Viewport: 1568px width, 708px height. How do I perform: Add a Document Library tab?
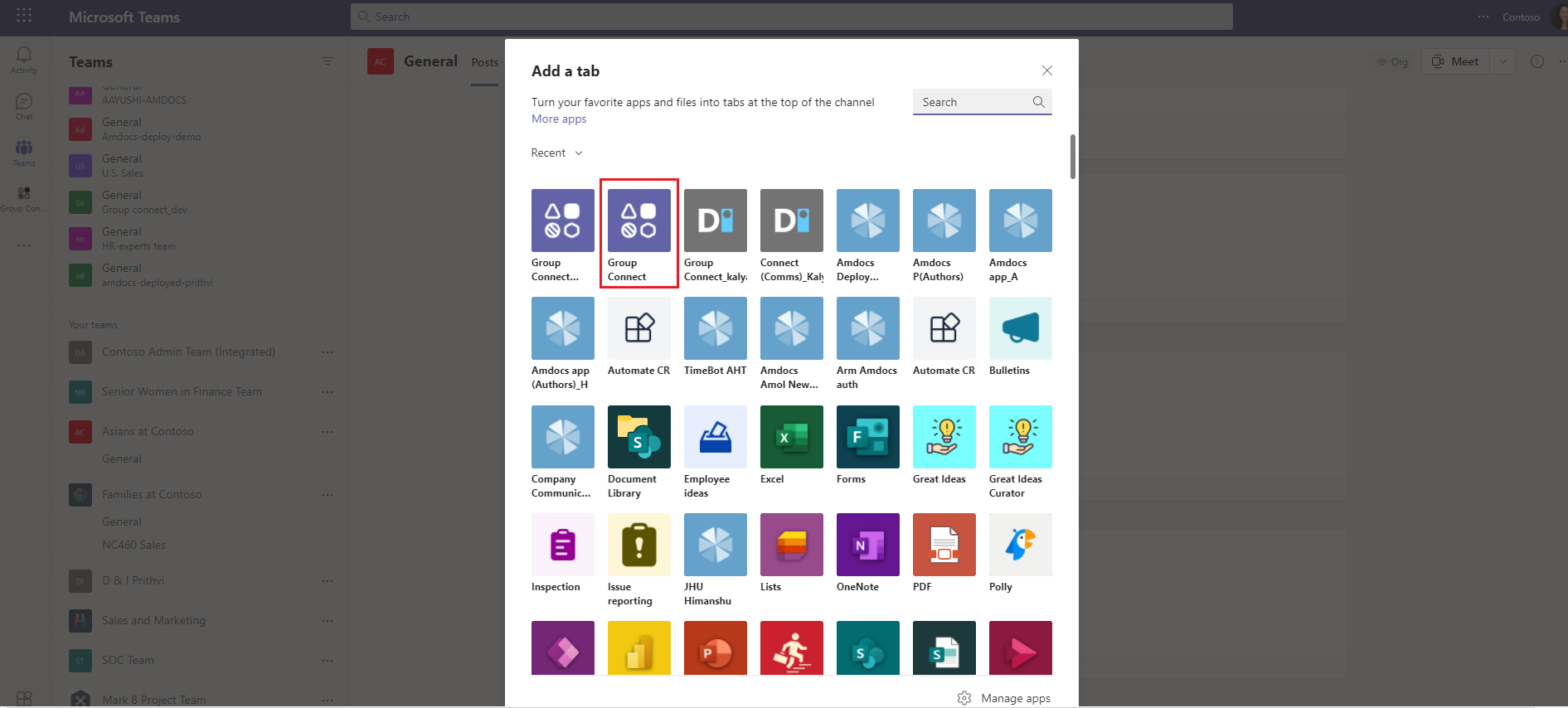pos(639,452)
